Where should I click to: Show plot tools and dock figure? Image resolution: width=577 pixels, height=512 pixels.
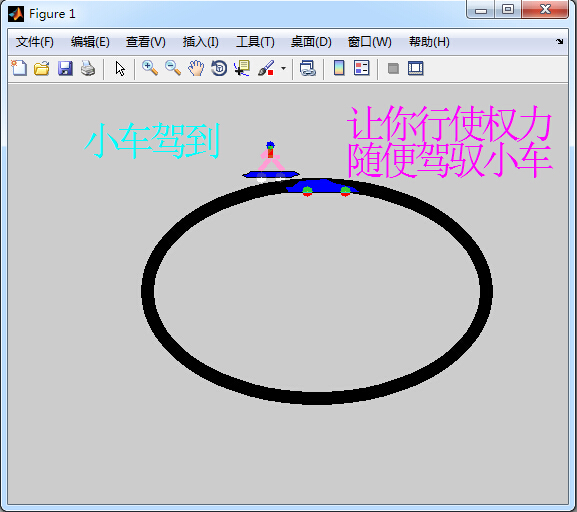416,68
